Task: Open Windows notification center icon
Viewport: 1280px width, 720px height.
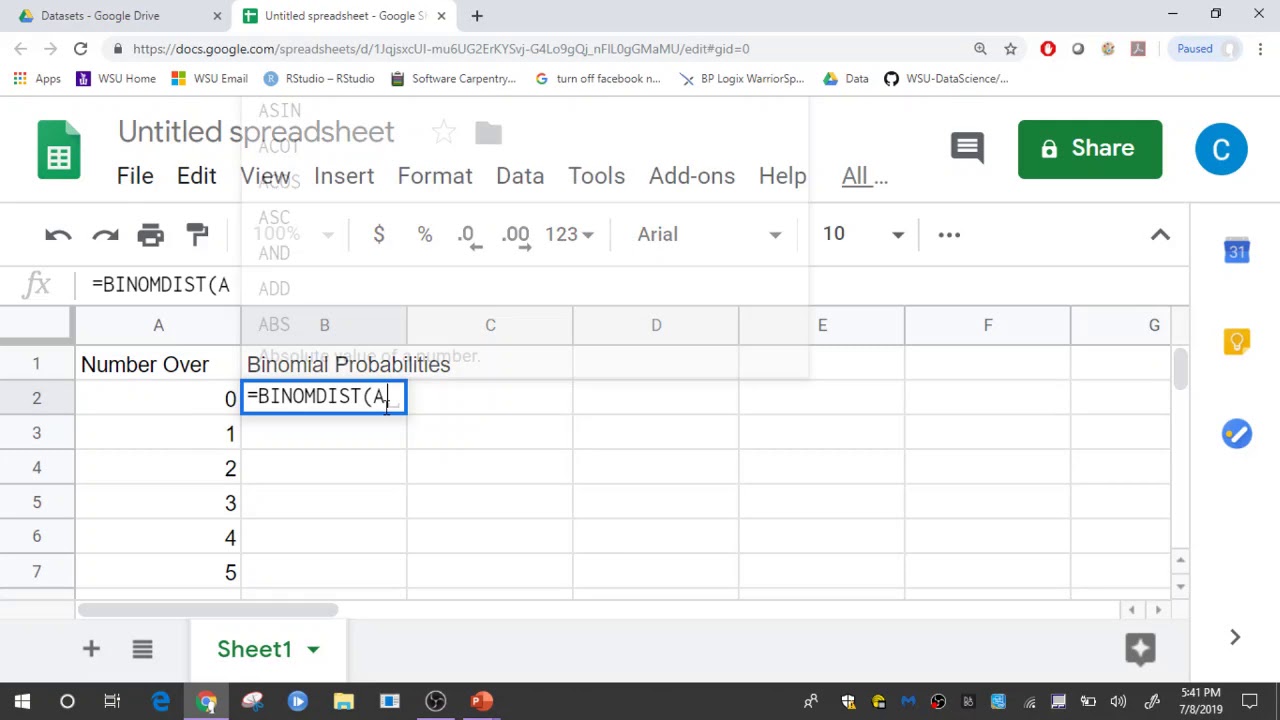Action: click(1250, 701)
